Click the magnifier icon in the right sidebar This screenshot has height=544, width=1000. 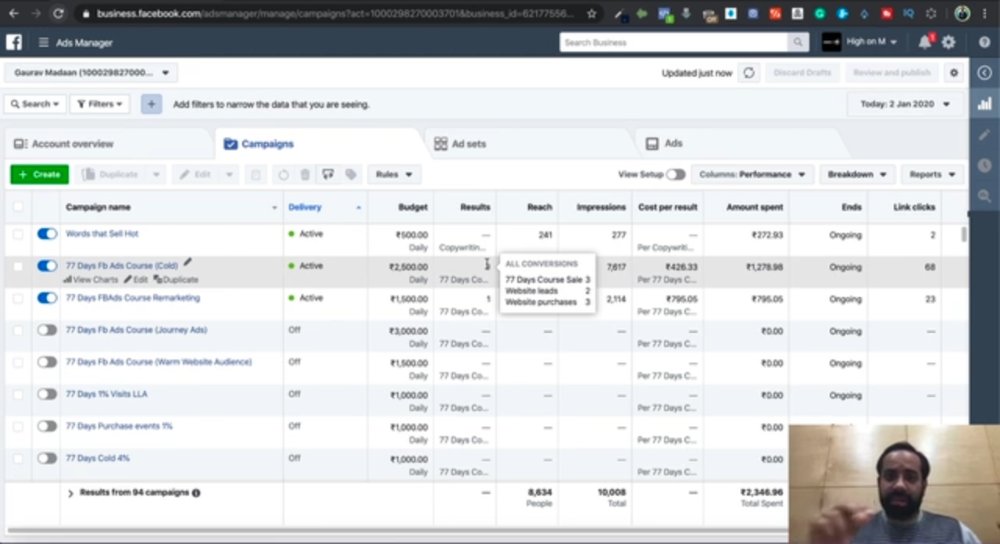pos(985,196)
